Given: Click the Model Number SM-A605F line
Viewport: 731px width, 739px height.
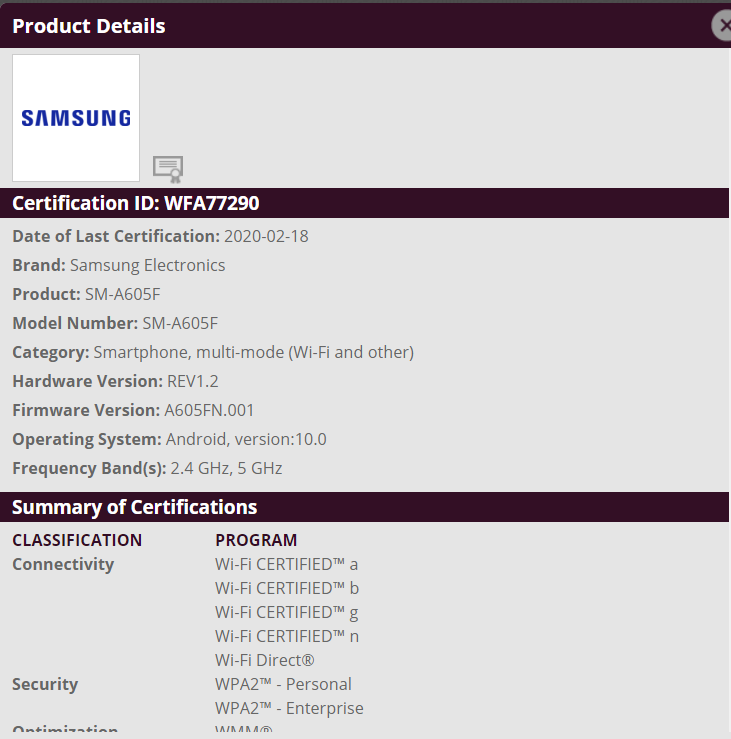Looking at the screenshot, I should click(180, 324).
